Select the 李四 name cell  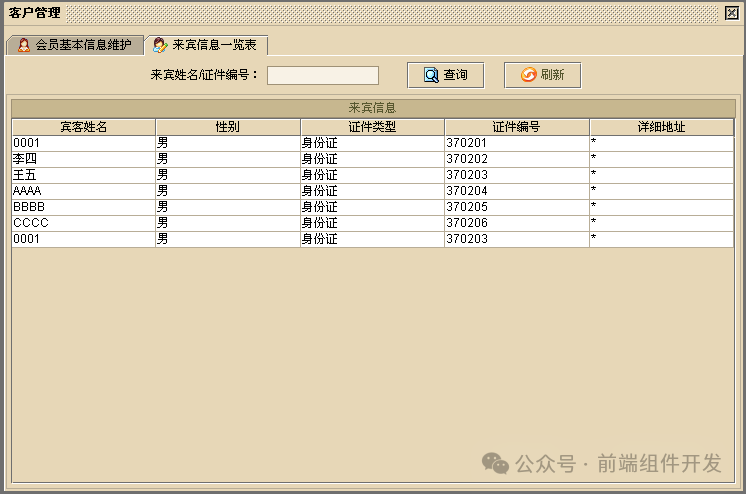pos(84,159)
